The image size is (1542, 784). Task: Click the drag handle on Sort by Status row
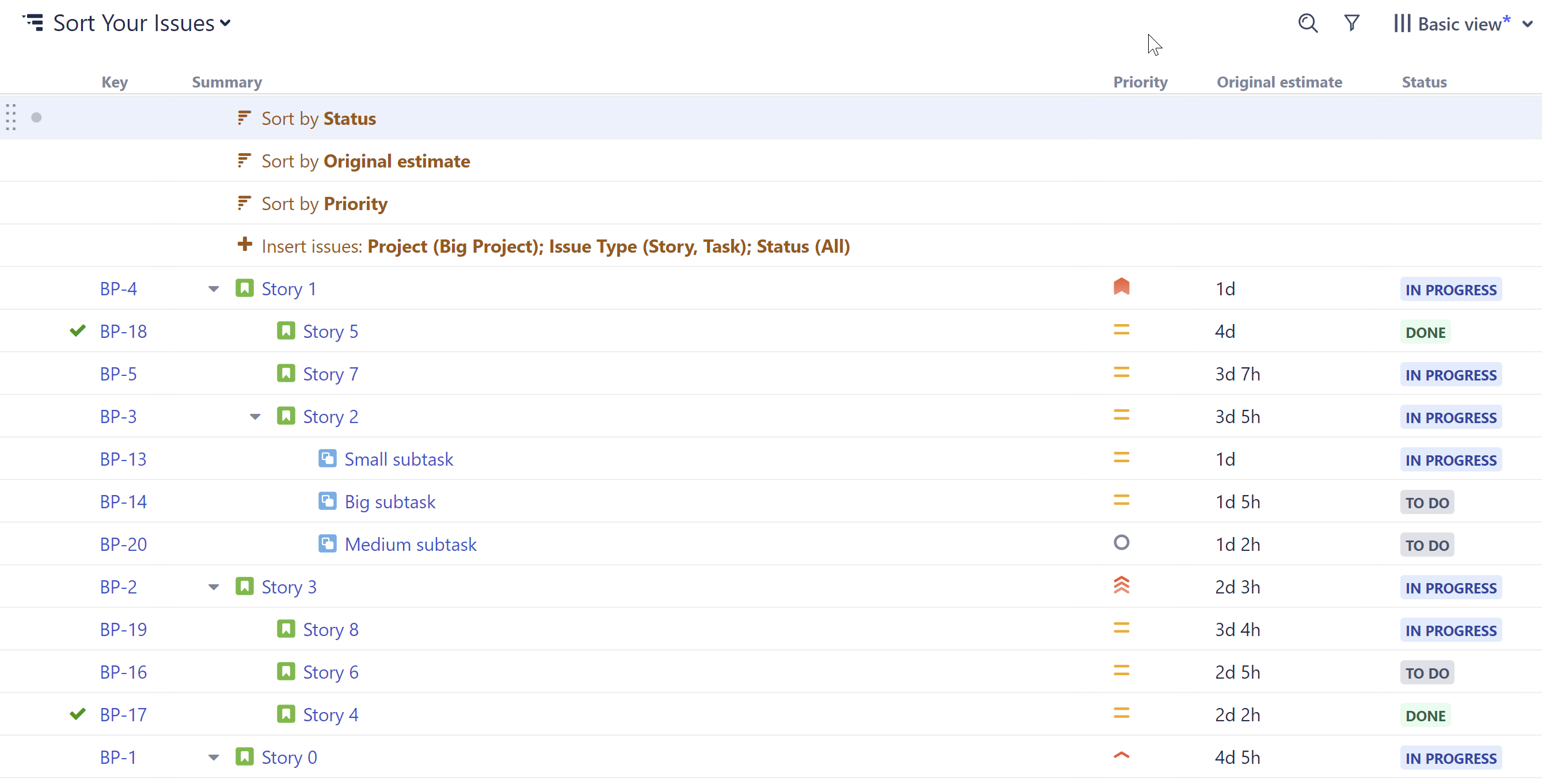11,117
